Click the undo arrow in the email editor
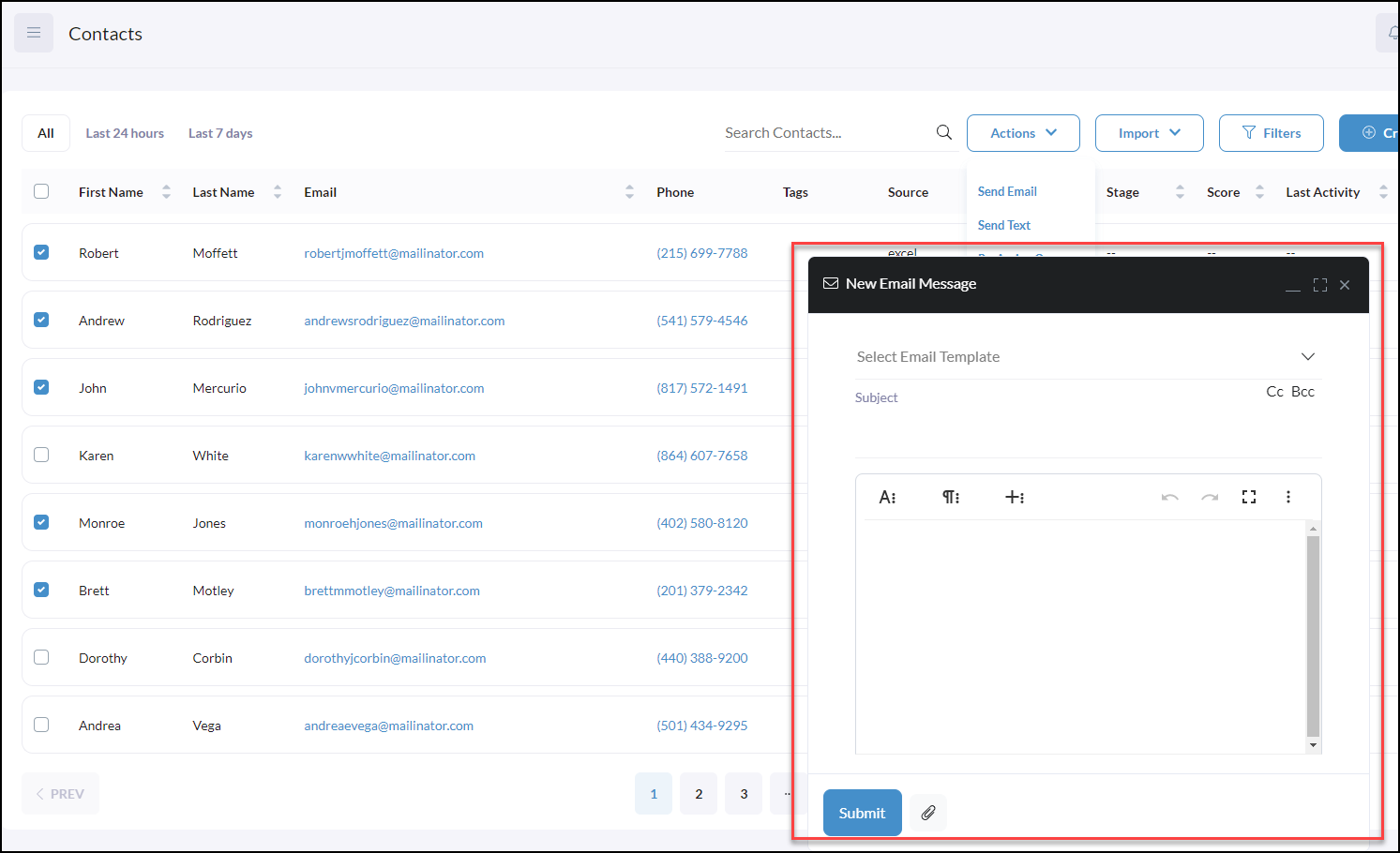1400x853 pixels. pos(1169,497)
